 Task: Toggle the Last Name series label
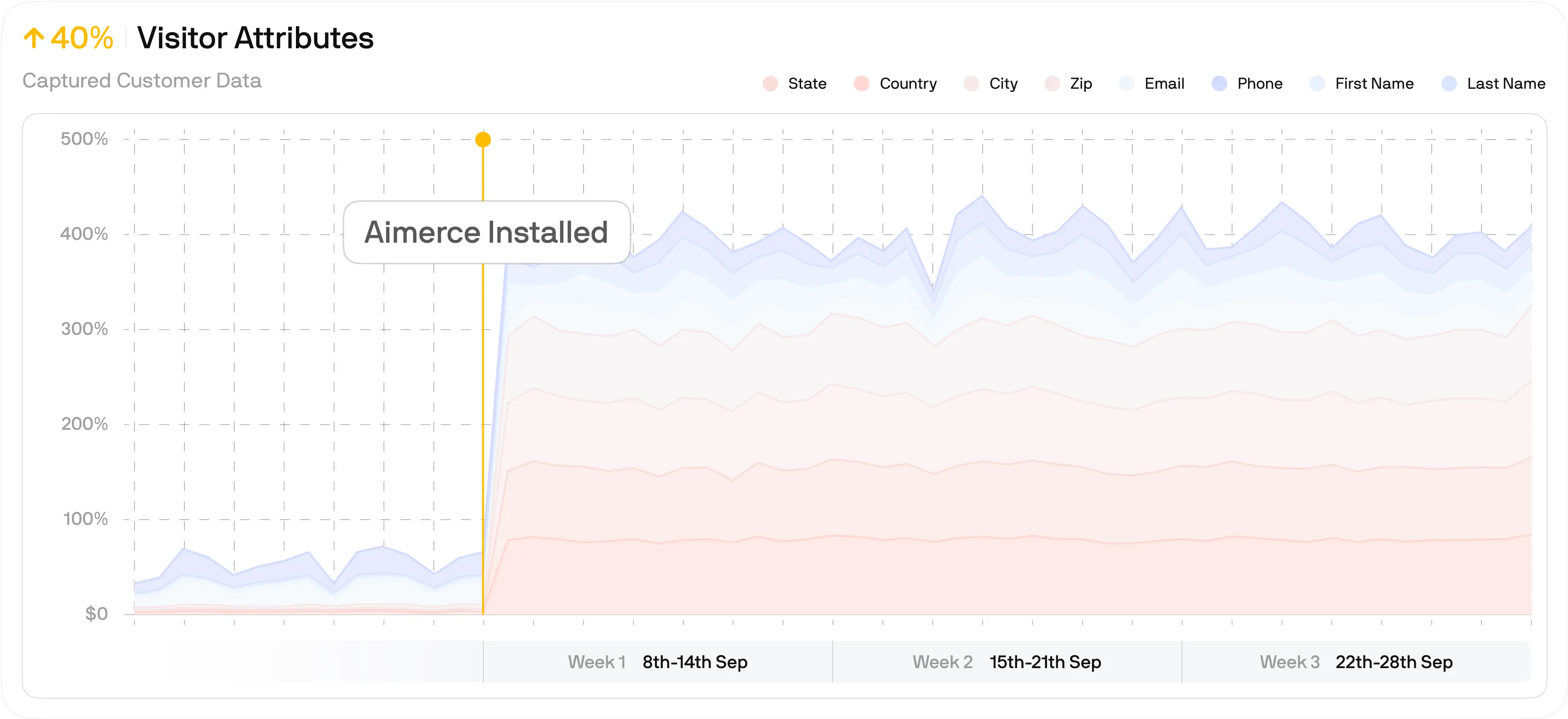click(x=1506, y=84)
